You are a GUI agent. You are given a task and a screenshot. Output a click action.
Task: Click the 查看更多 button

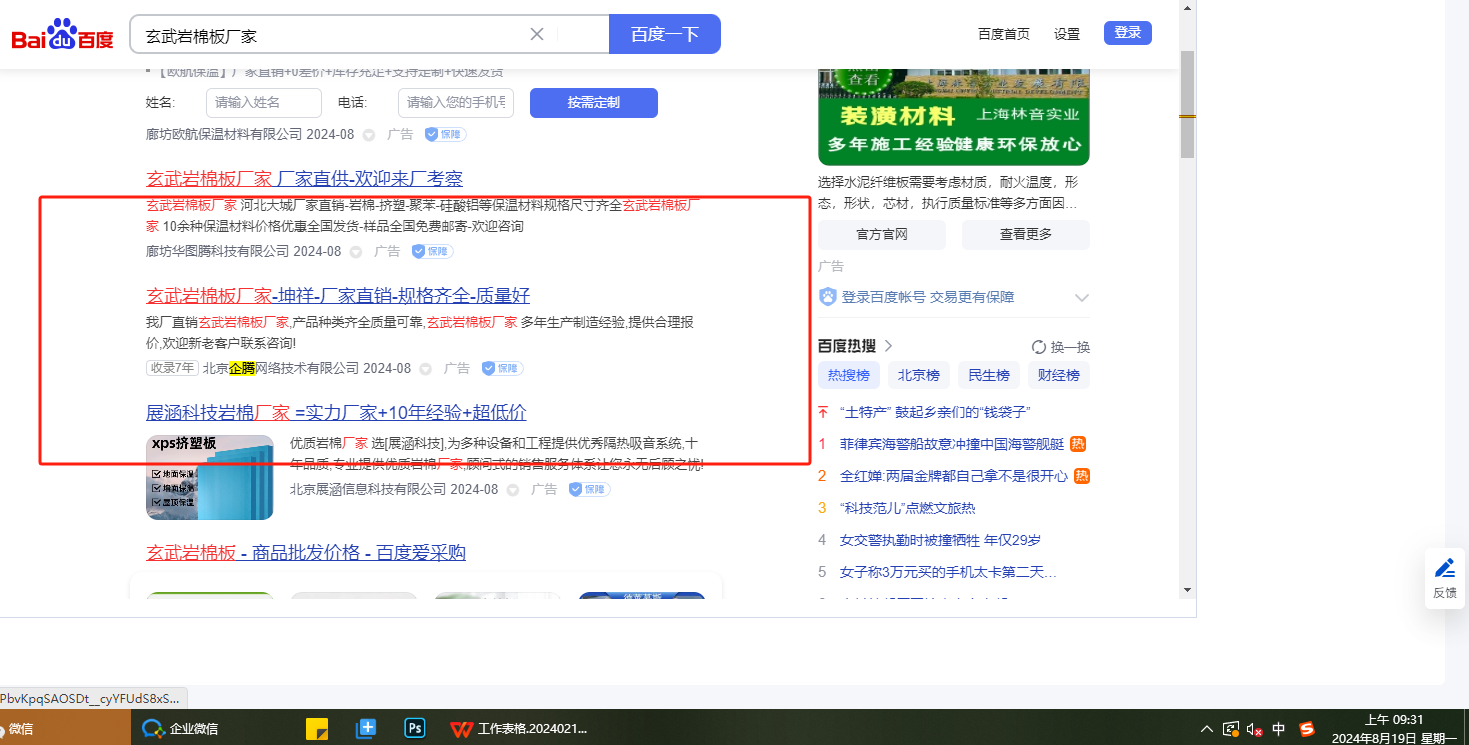coord(1026,234)
